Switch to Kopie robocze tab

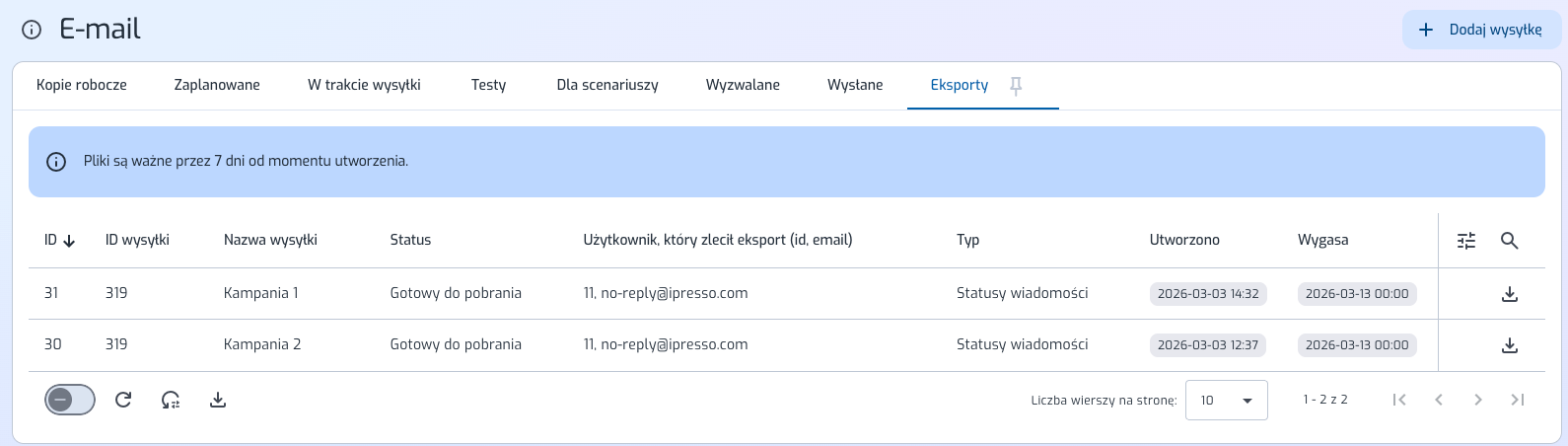(82, 85)
